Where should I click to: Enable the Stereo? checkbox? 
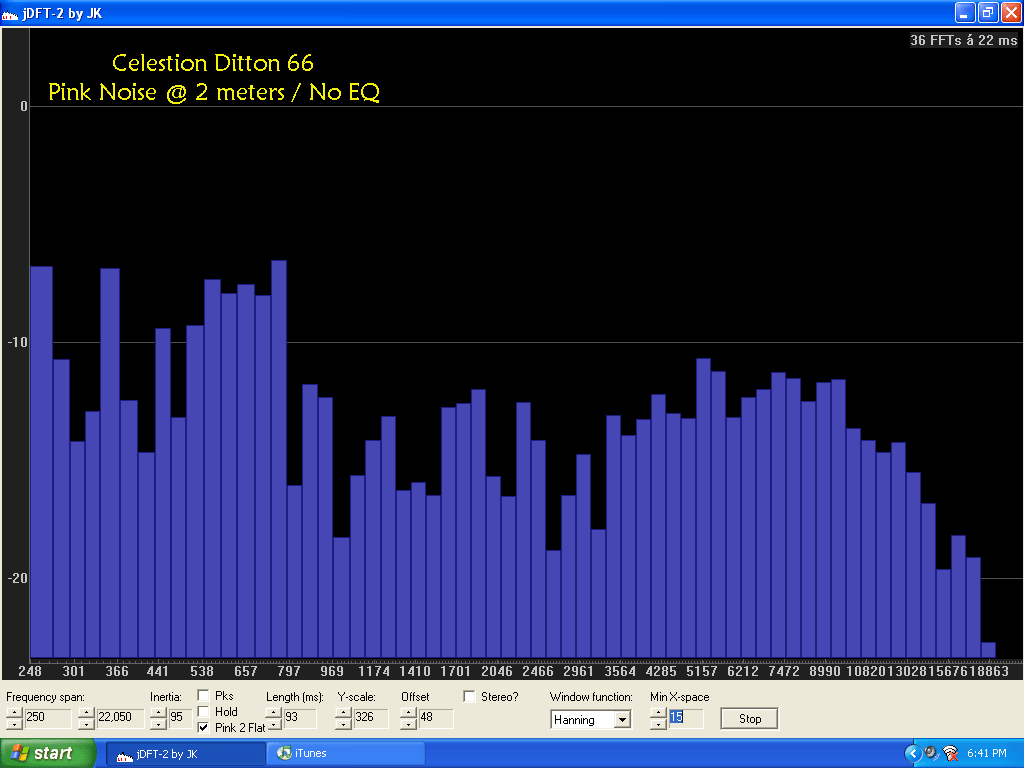[x=469, y=697]
